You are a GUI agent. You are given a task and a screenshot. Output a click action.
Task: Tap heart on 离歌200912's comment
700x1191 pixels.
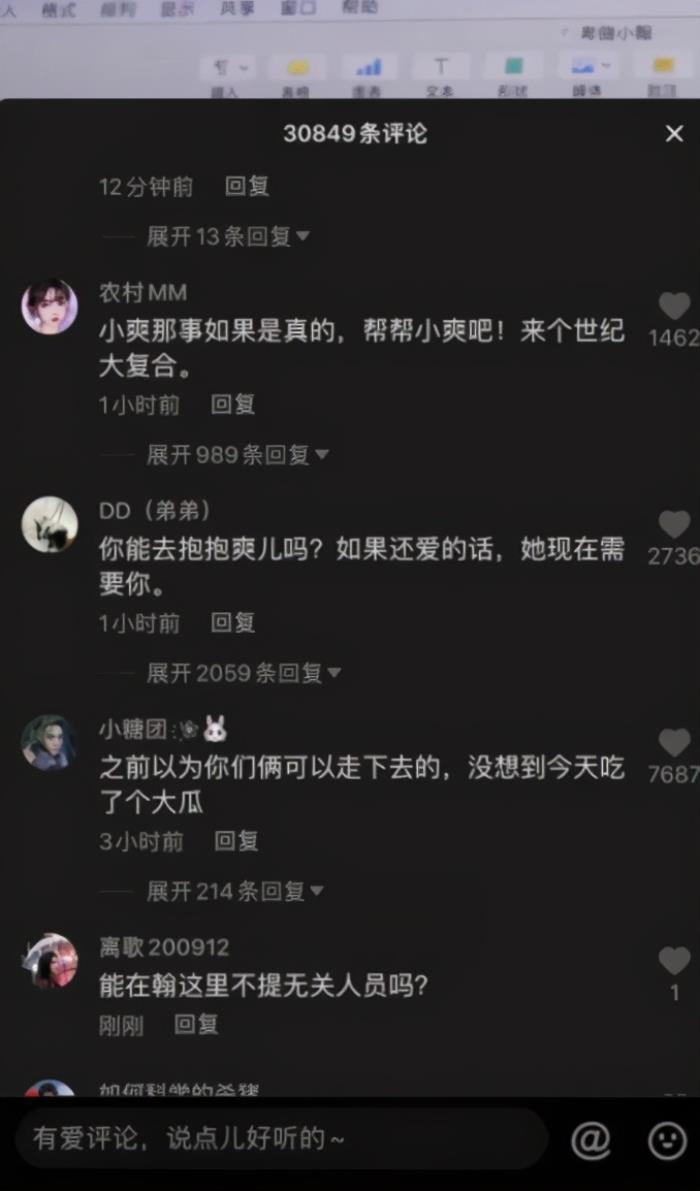(674, 960)
